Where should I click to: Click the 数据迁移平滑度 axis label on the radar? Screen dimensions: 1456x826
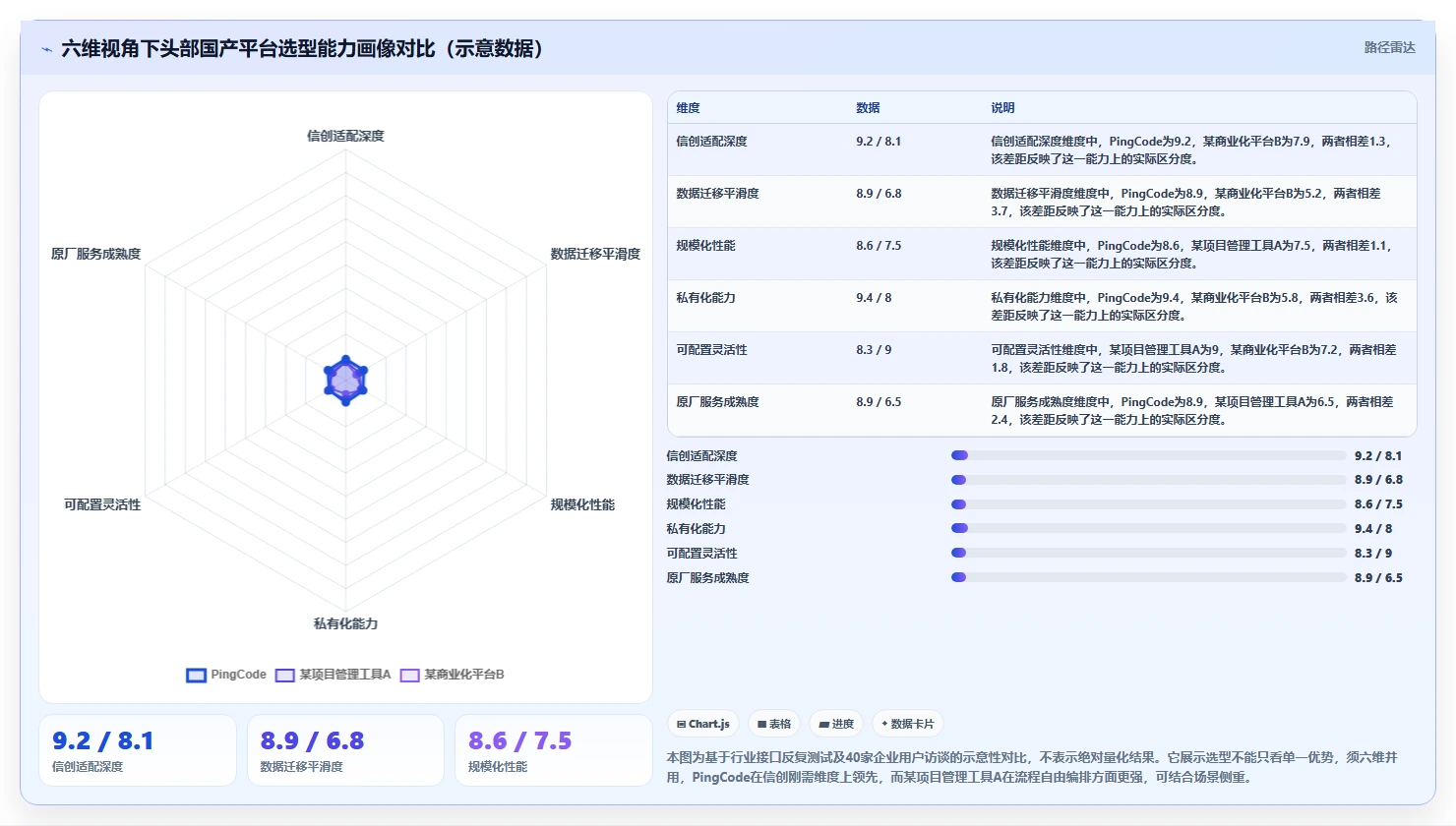tap(595, 254)
